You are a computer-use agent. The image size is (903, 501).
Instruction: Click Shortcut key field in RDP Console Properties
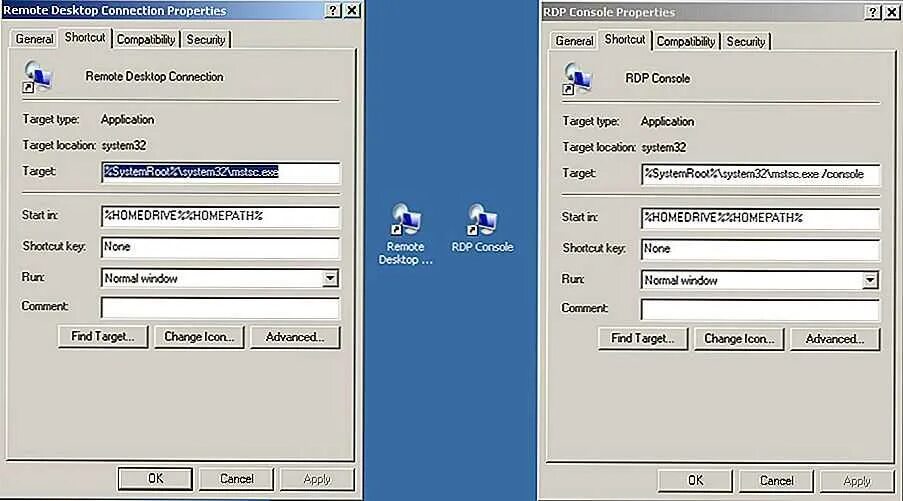(x=760, y=249)
